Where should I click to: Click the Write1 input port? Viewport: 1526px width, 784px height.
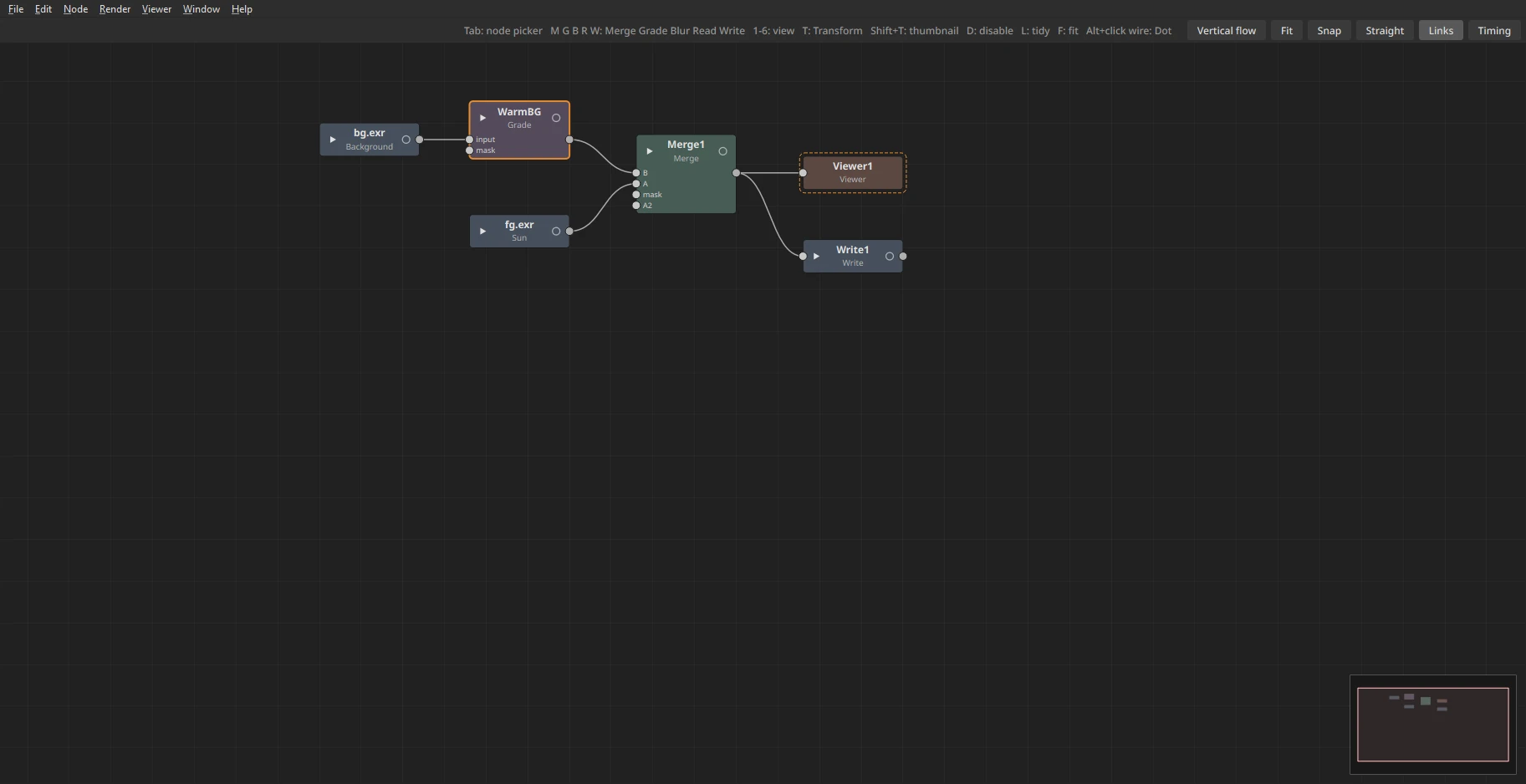click(803, 257)
